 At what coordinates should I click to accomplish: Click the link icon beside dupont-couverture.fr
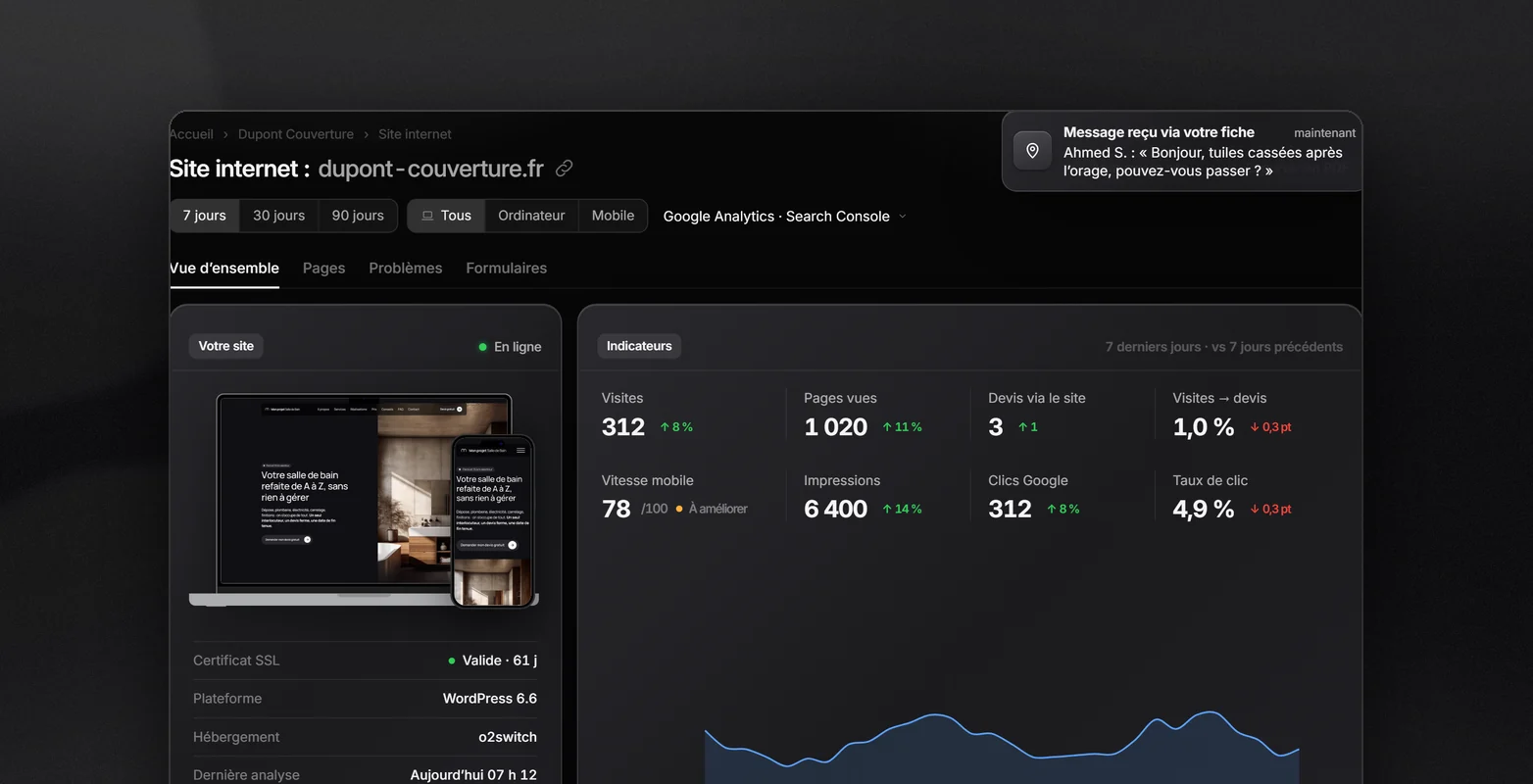(564, 169)
